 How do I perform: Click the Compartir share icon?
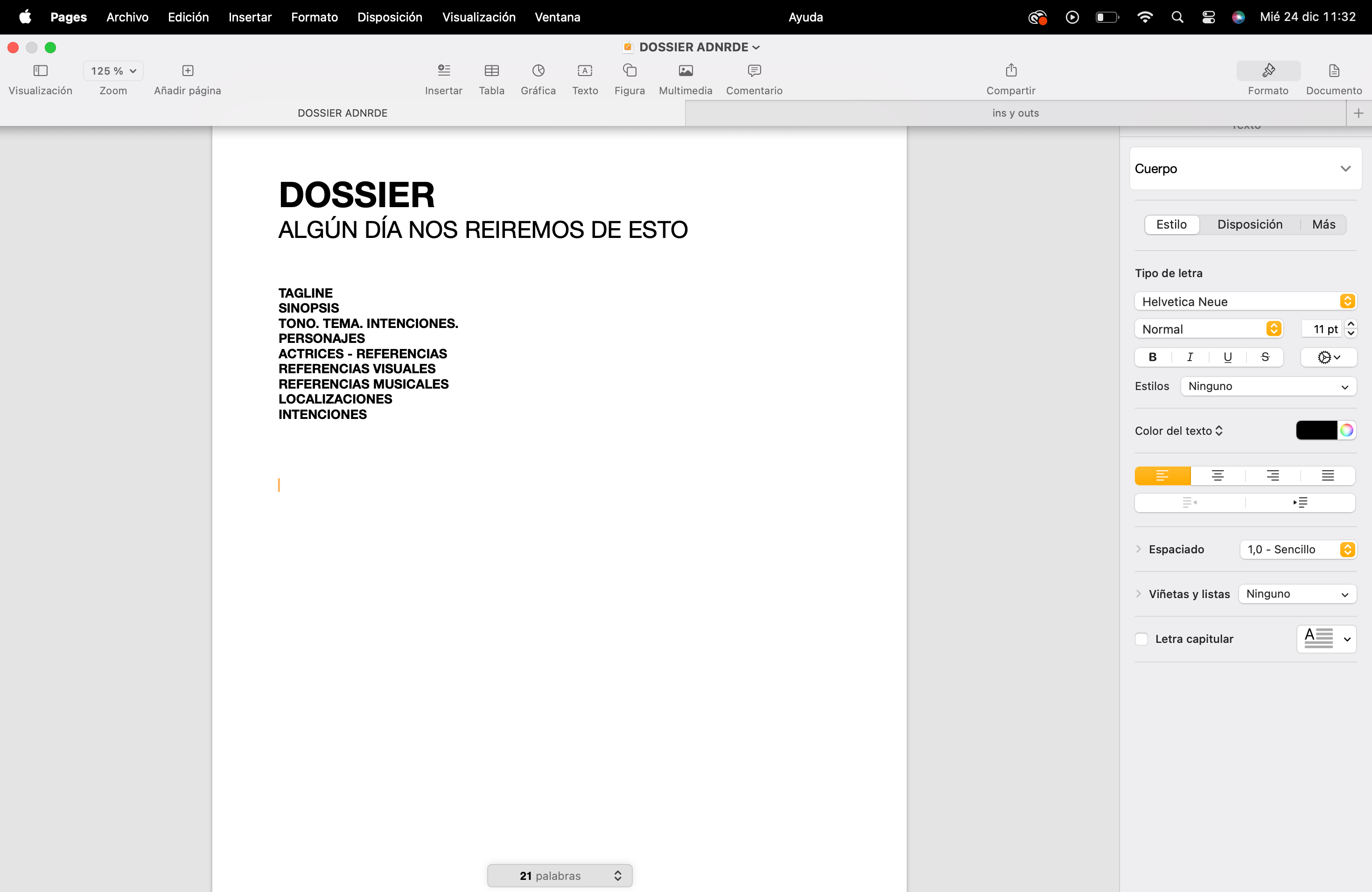1010,71
